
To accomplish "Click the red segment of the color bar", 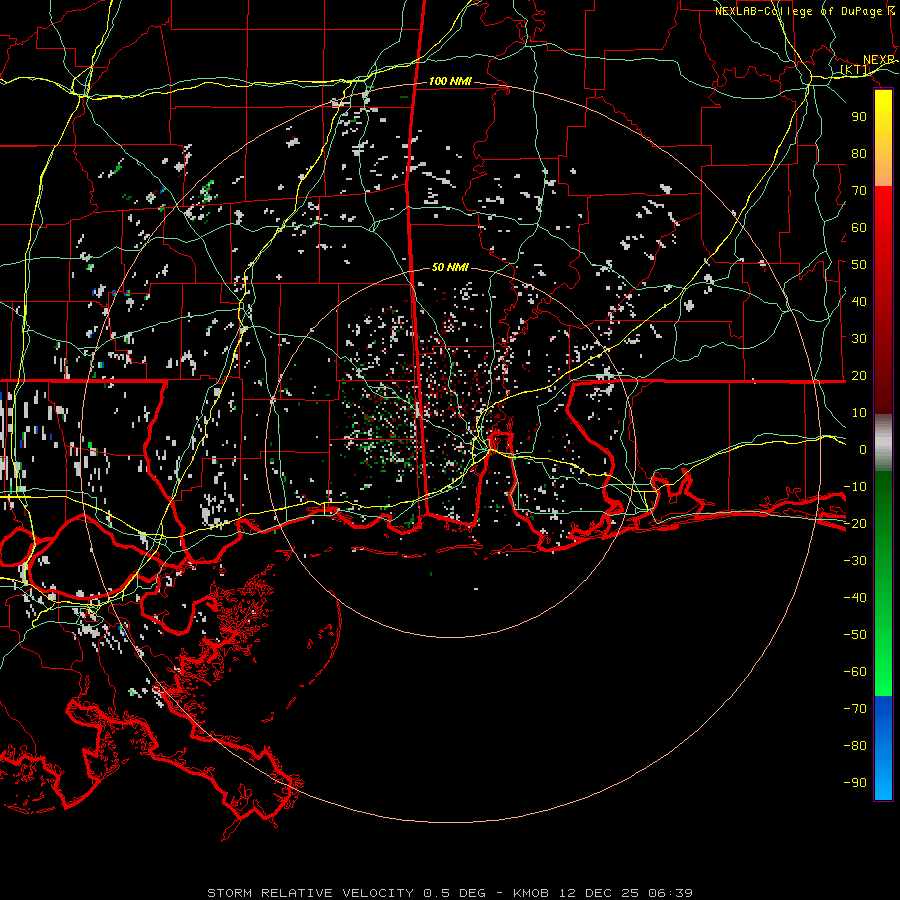I will point(883,300).
